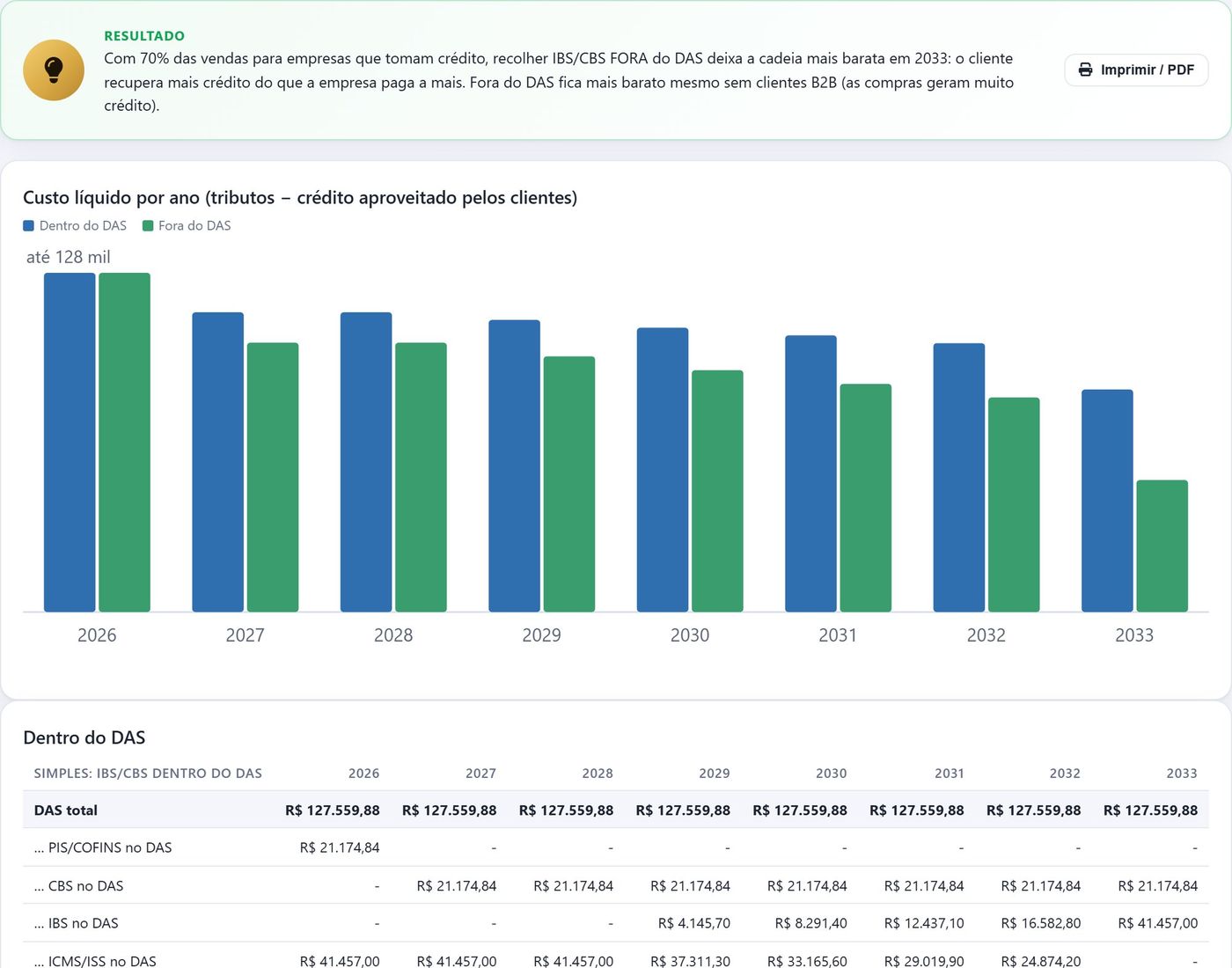The width and height of the screenshot is (1232, 968).
Task: Click the 2032 axis label
Action: point(986,635)
